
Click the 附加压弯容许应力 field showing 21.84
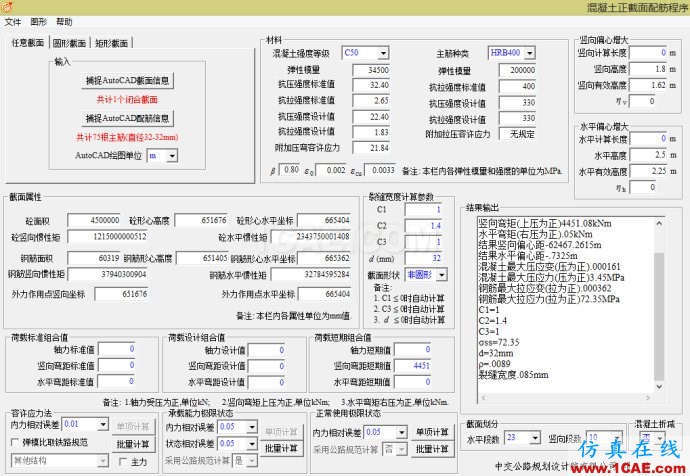point(372,148)
